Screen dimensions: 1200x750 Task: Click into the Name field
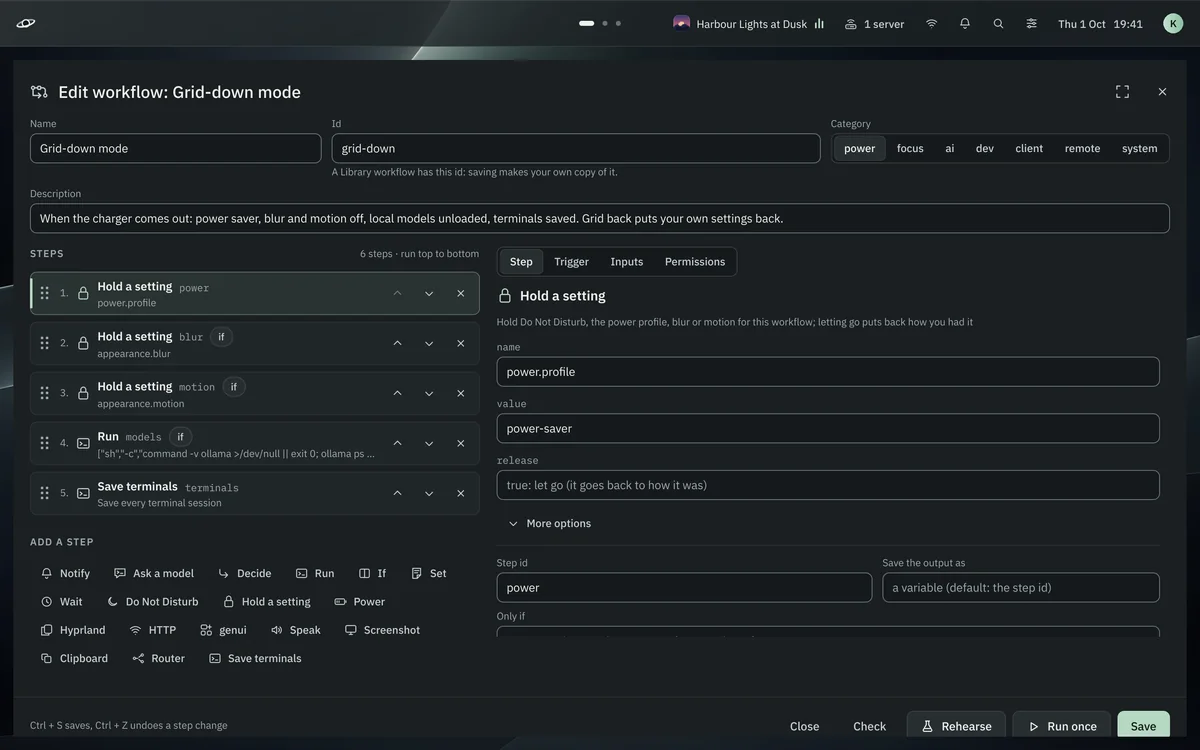(176, 148)
